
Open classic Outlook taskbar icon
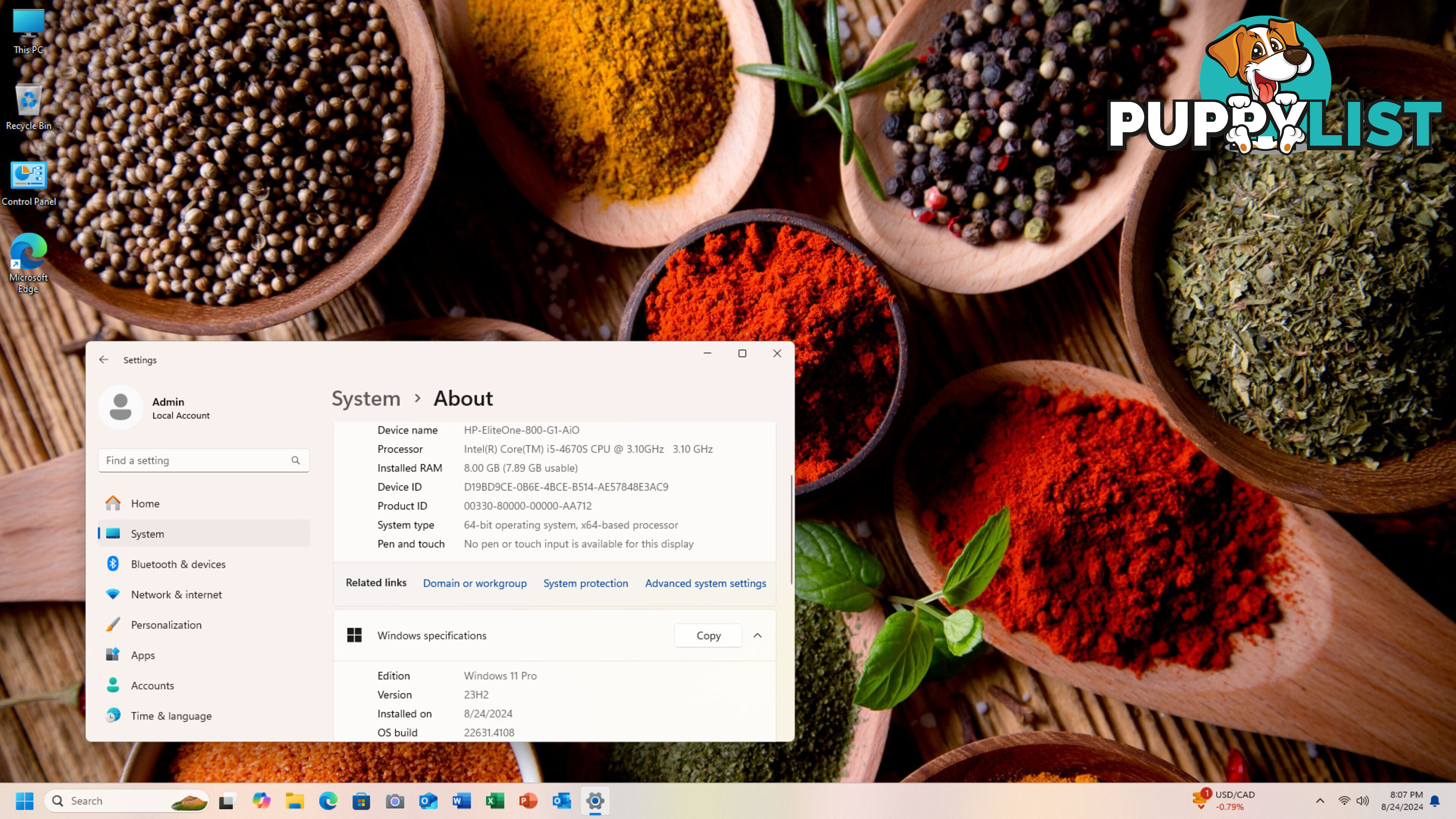pyautogui.click(x=561, y=800)
